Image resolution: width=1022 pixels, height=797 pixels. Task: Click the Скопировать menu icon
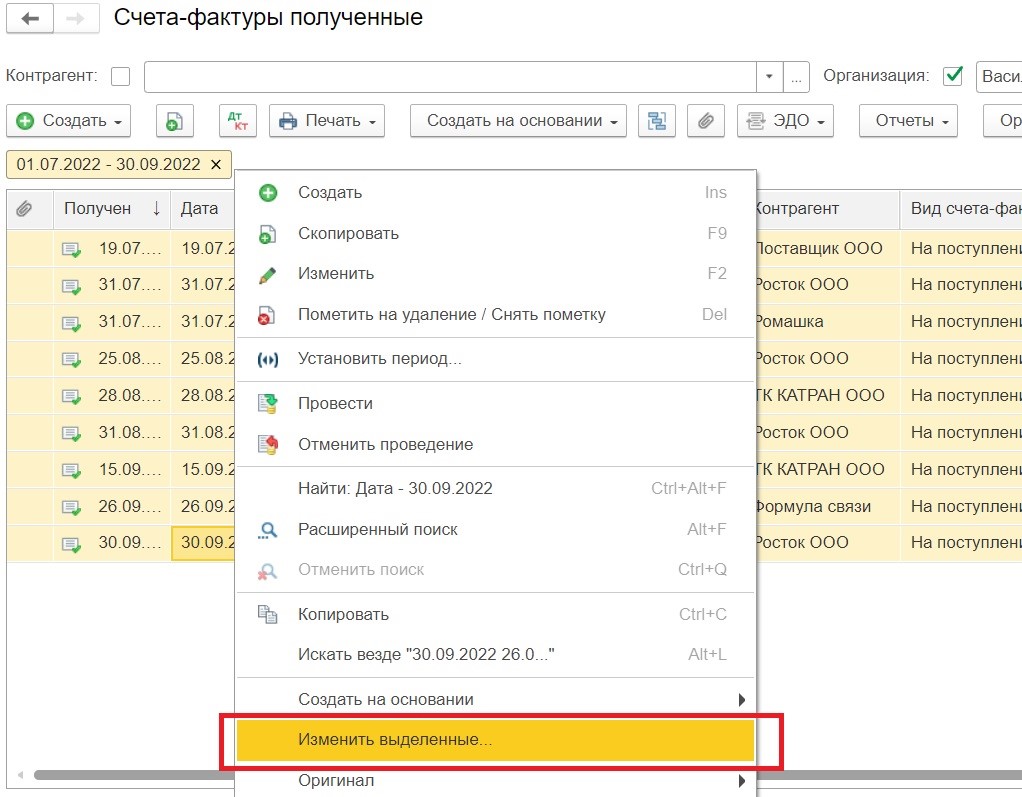(268, 234)
